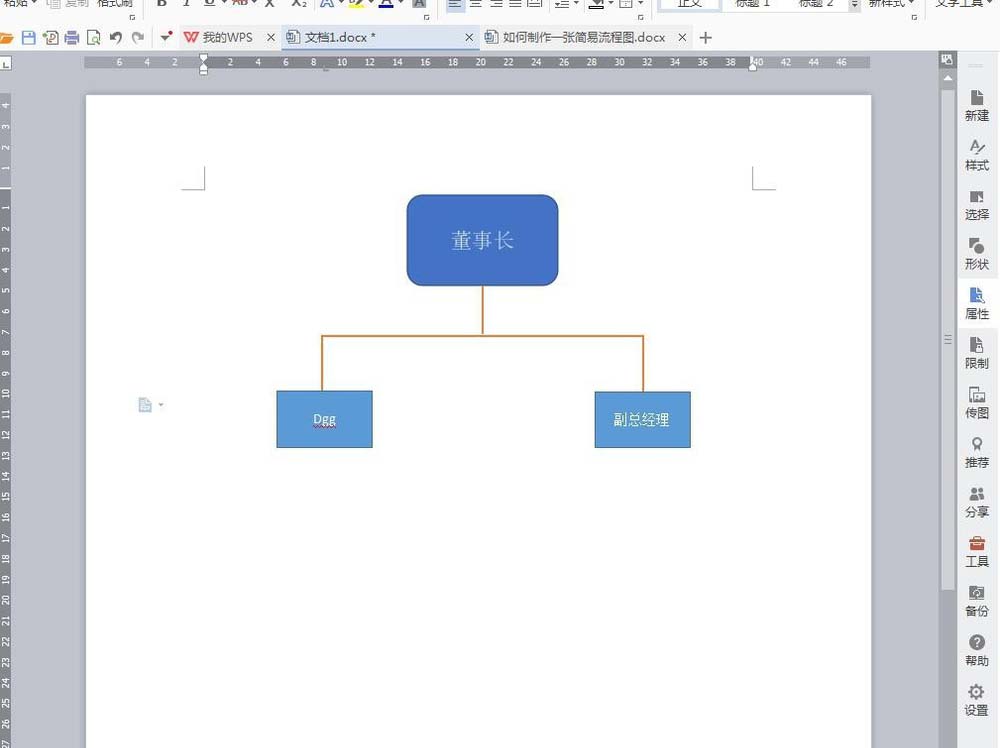Toggle bold formatting
The image size is (1000, 748).
[x=163, y=4]
